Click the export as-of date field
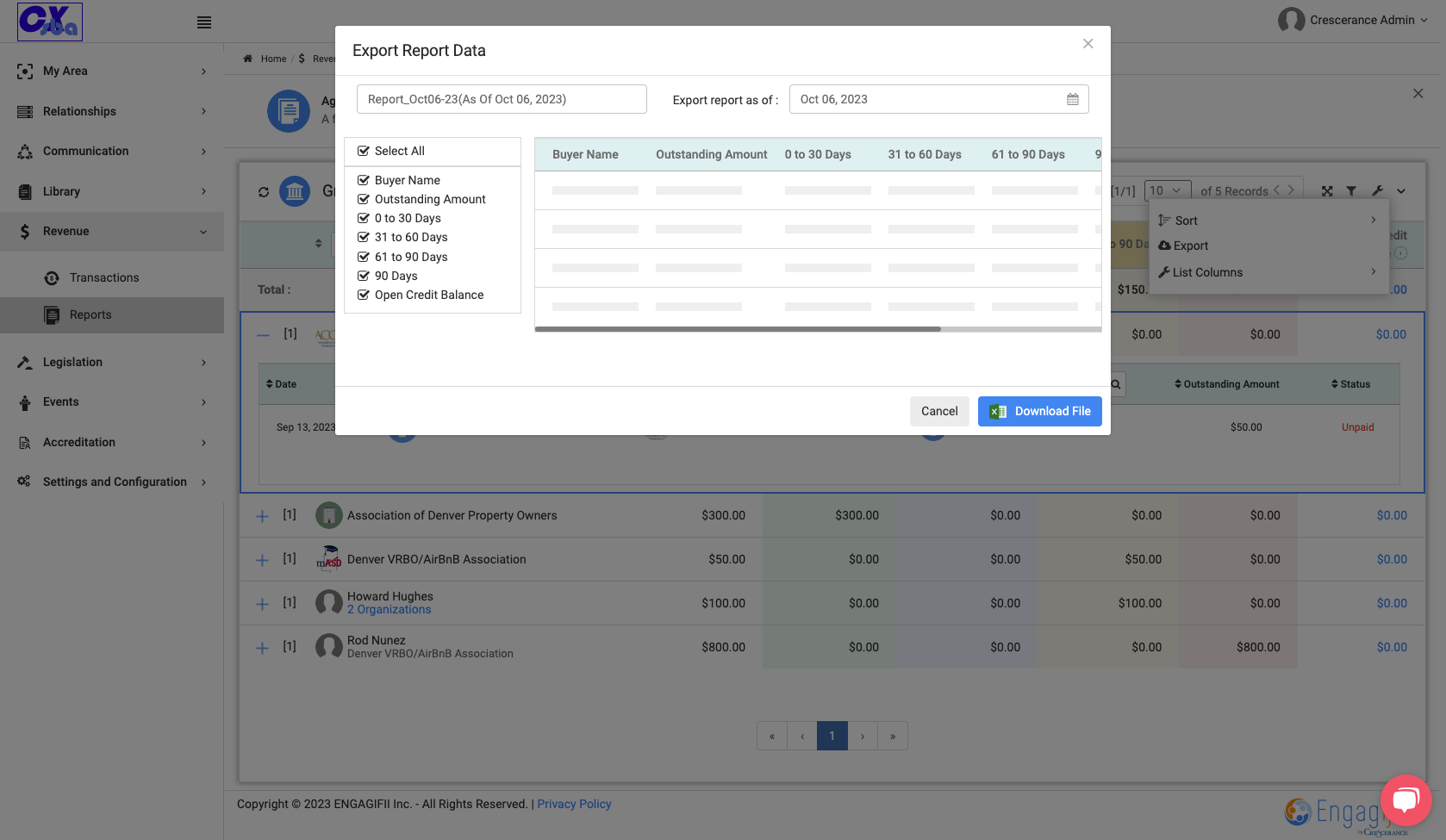1446x840 pixels. [939, 99]
